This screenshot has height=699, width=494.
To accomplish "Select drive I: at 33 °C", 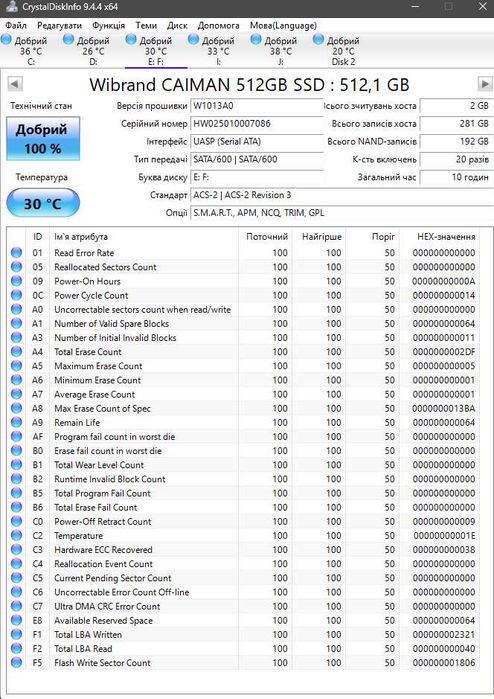I will click(x=218, y=51).
